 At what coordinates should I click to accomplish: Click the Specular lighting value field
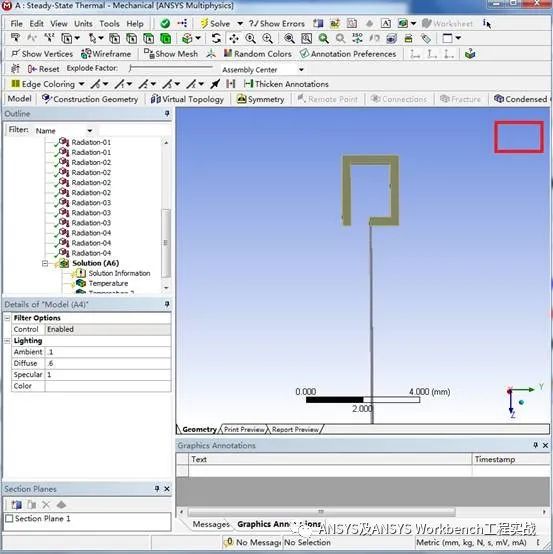click(x=108, y=375)
